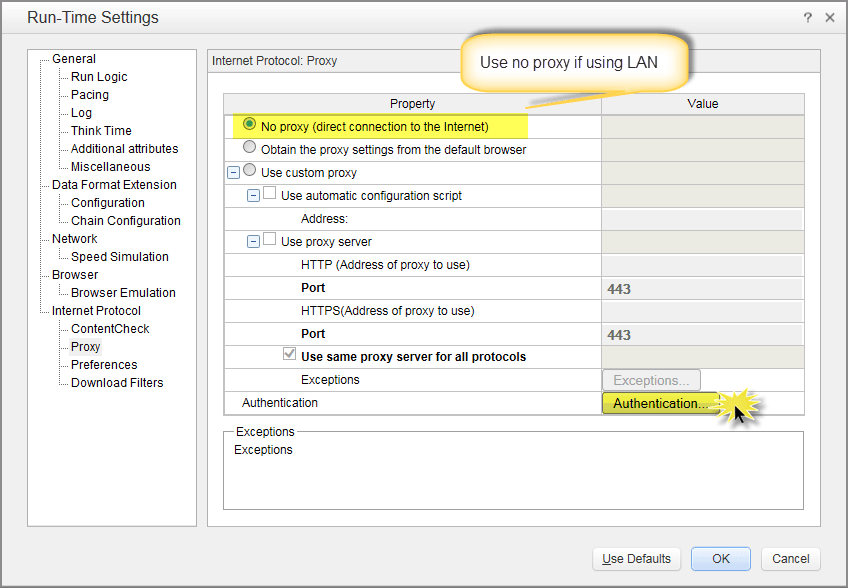Screen dimensions: 848x588
Task: Select Obtain proxy settings from default browser
Action: (x=250, y=149)
